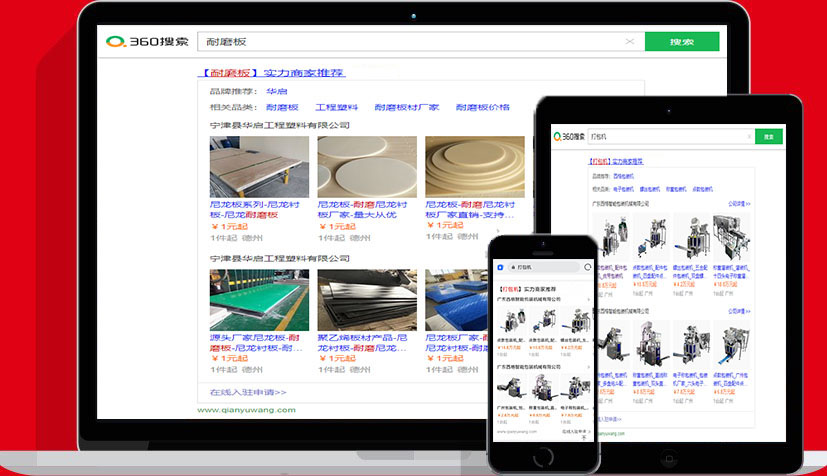Tap the tablet's round home button
Image resolution: width=827 pixels, height=476 pixels.
[x=669, y=458]
